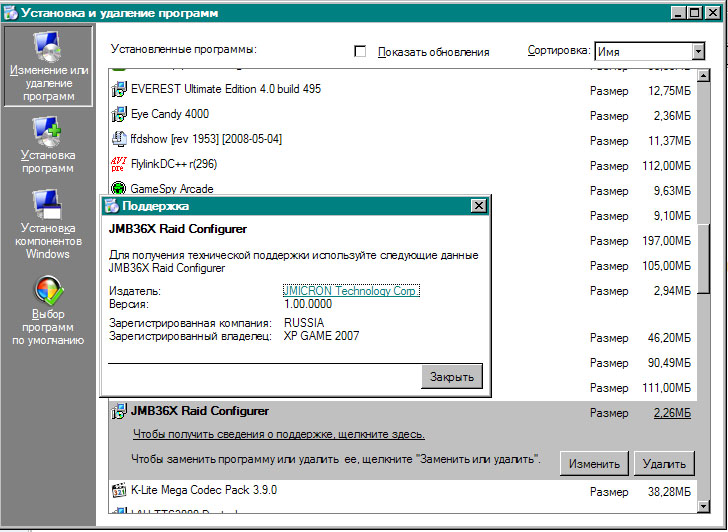The height and width of the screenshot is (532, 728).
Task: Click version value 1.00.0000 in dialog
Action: tap(308, 304)
